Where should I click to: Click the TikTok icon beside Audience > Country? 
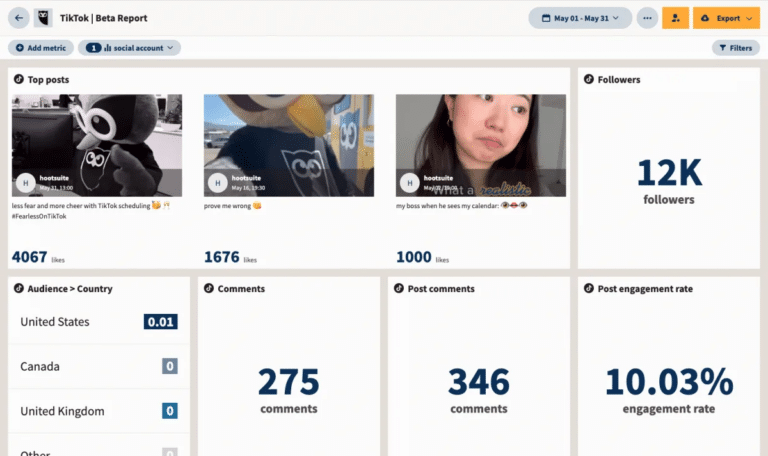tap(19, 289)
